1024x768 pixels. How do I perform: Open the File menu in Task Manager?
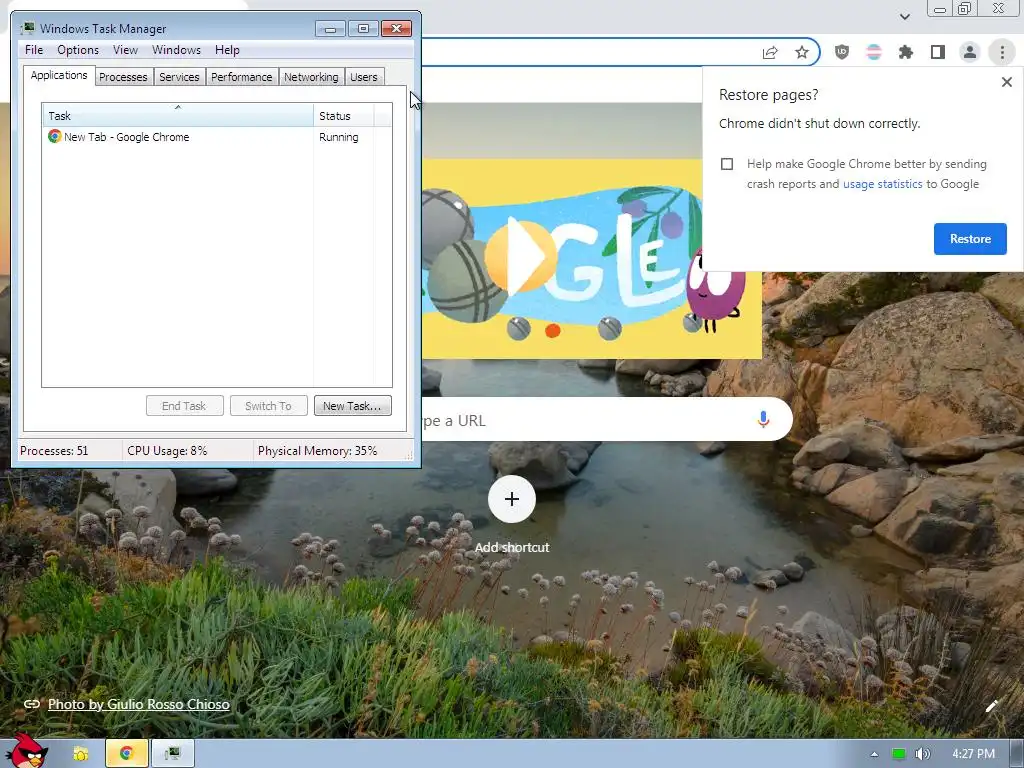pyautogui.click(x=34, y=50)
